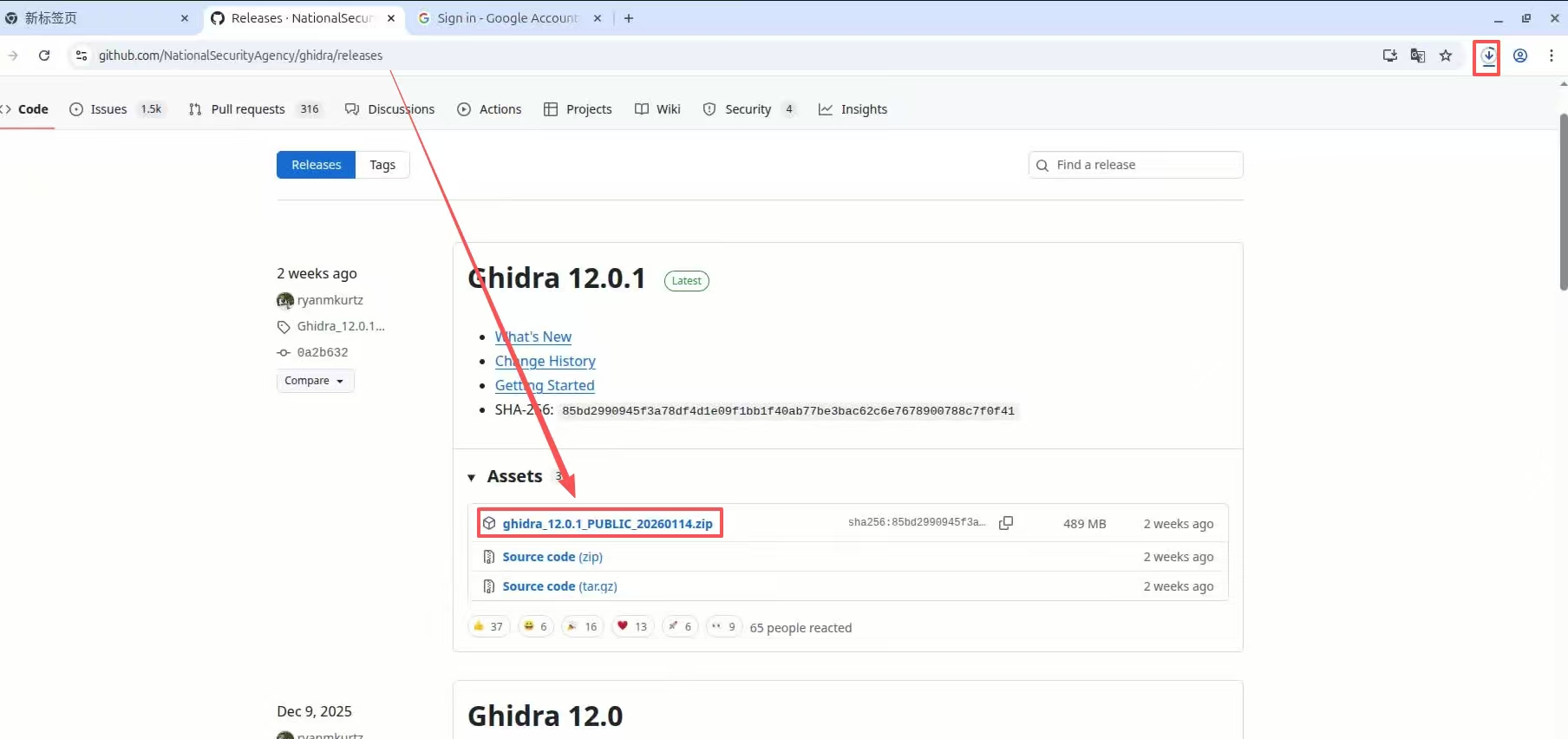
Task: Open a new browser tab with plus
Action: tap(629, 18)
